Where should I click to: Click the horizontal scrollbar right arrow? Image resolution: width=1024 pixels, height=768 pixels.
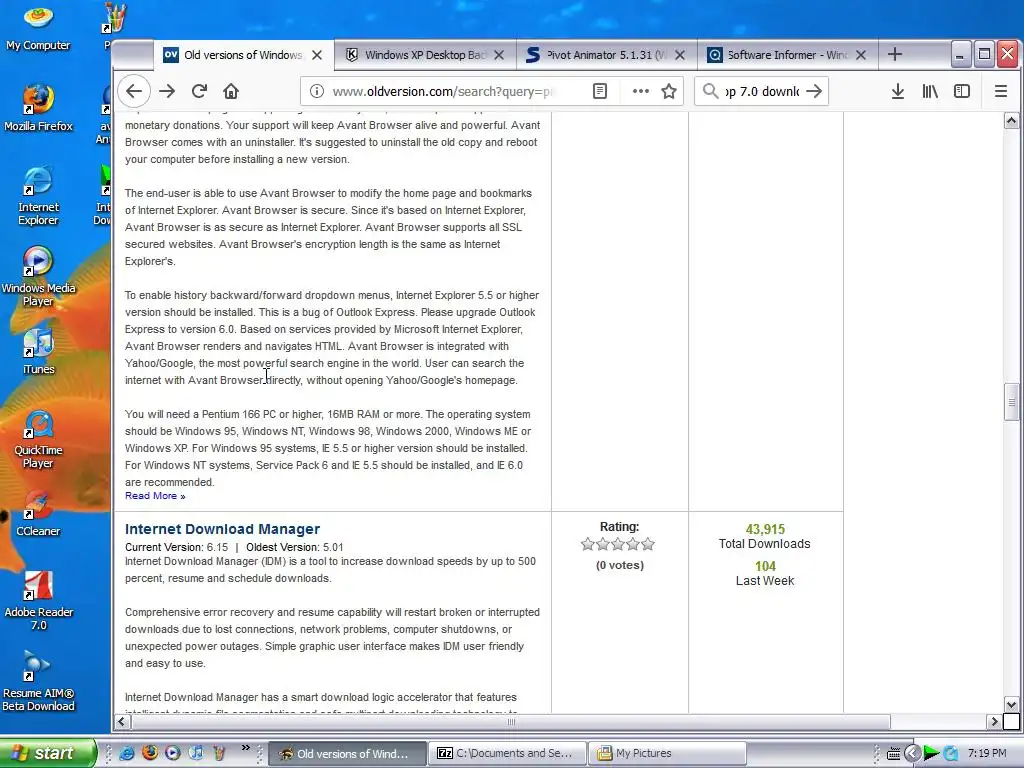coord(995,722)
